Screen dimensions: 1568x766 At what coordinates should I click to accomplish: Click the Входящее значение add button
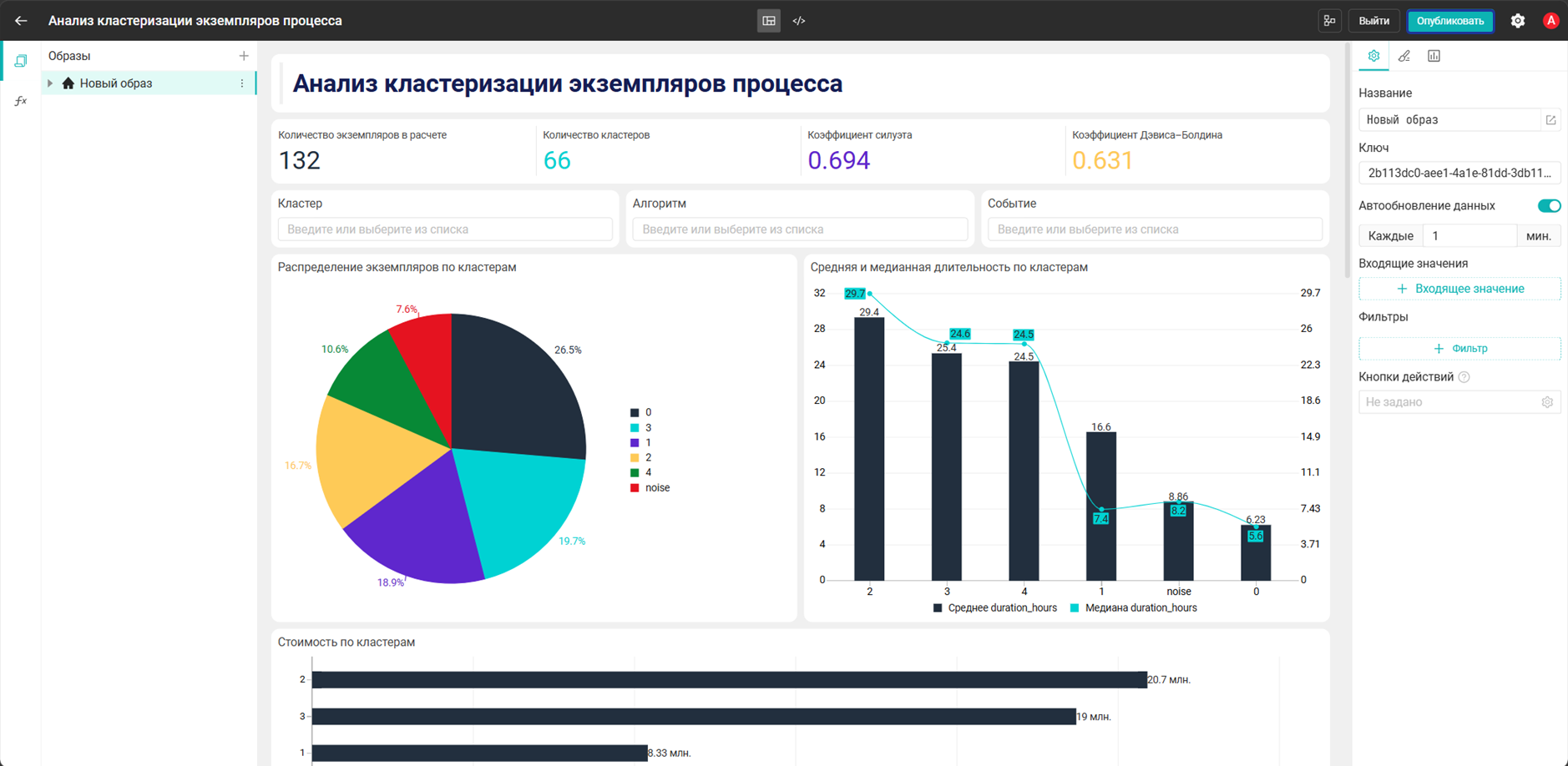1459,289
